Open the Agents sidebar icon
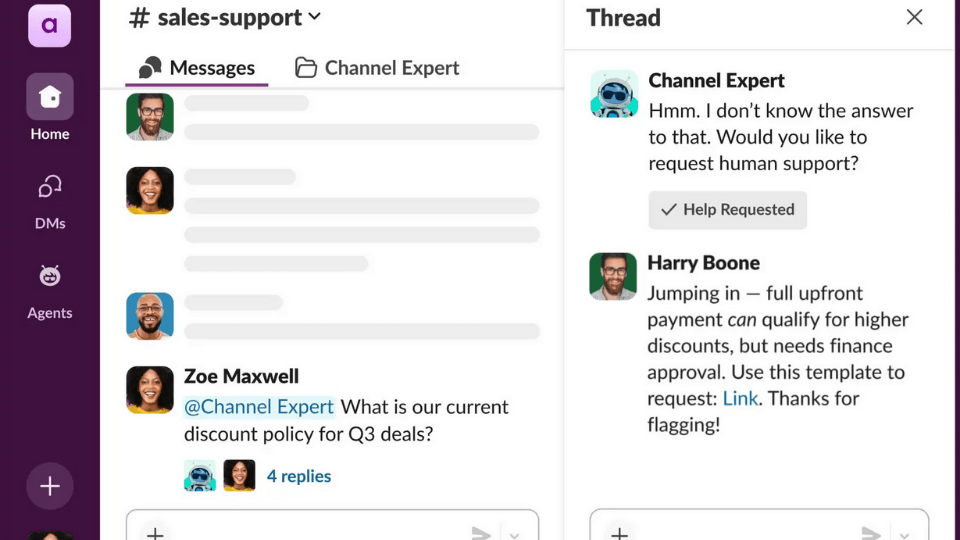The width and height of the screenshot is (960, 540). (49, 290)
